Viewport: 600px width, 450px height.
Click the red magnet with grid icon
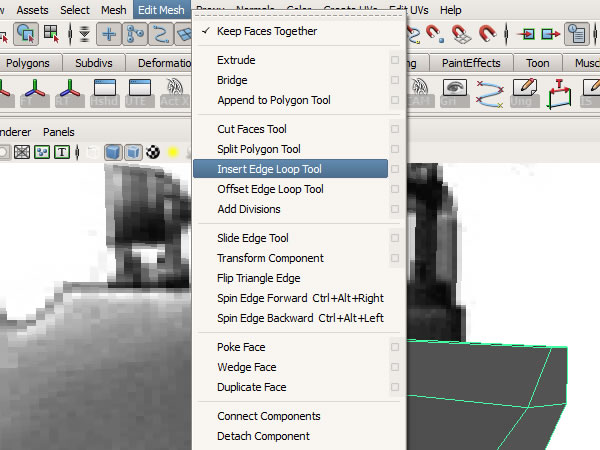pos(461,34)
